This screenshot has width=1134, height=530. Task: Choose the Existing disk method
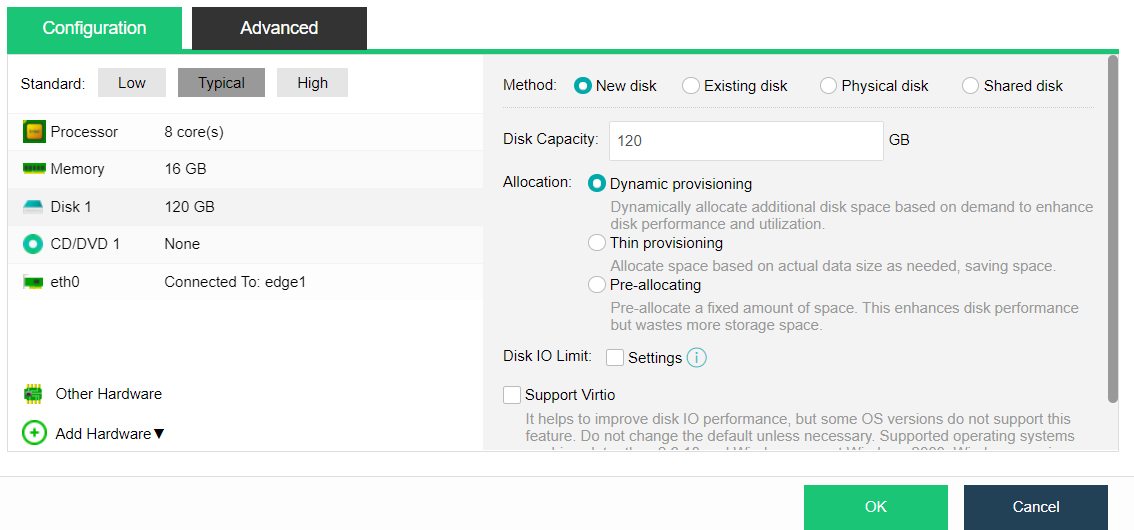click(x=691, y=86)
